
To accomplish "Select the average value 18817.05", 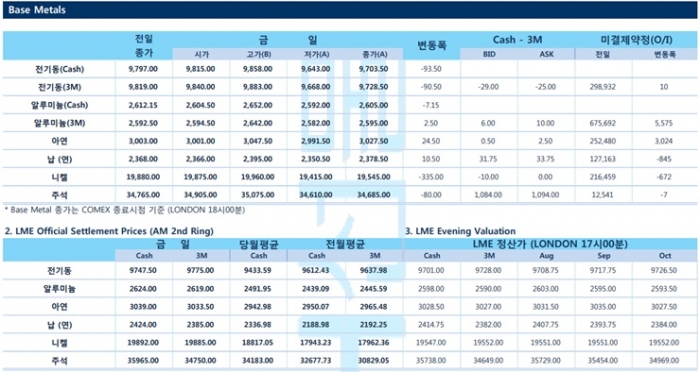I will point(258,343).
